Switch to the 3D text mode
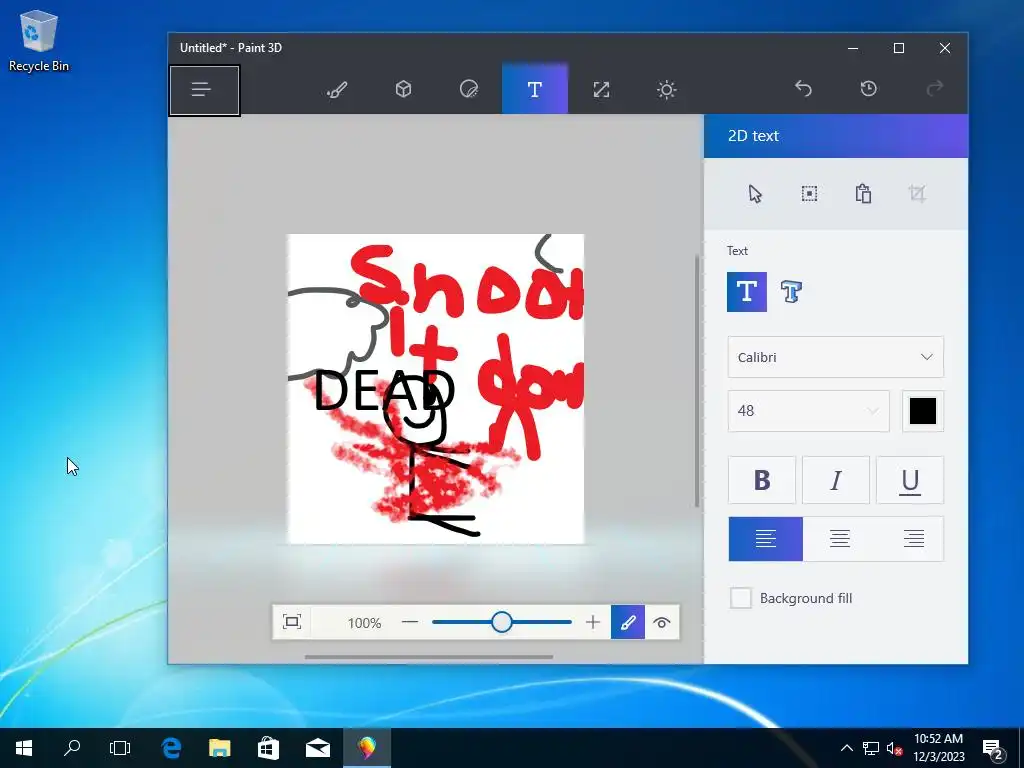Viewport: 1024px width, 768px height. [791, 291]
